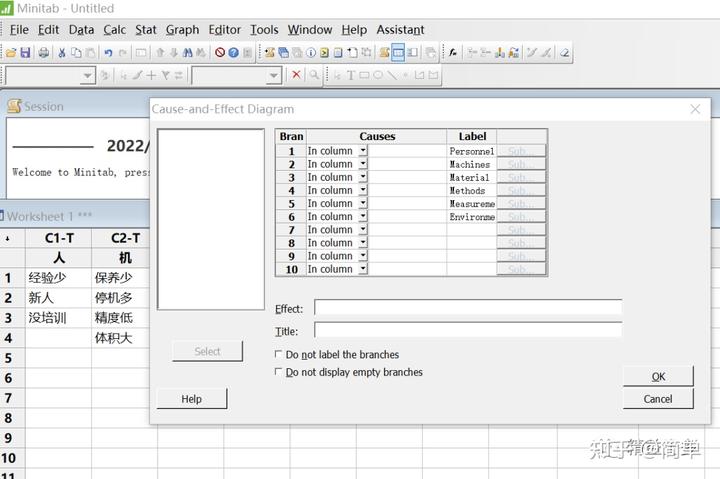
Task: Open the Data menu
Action: [81, 30]
